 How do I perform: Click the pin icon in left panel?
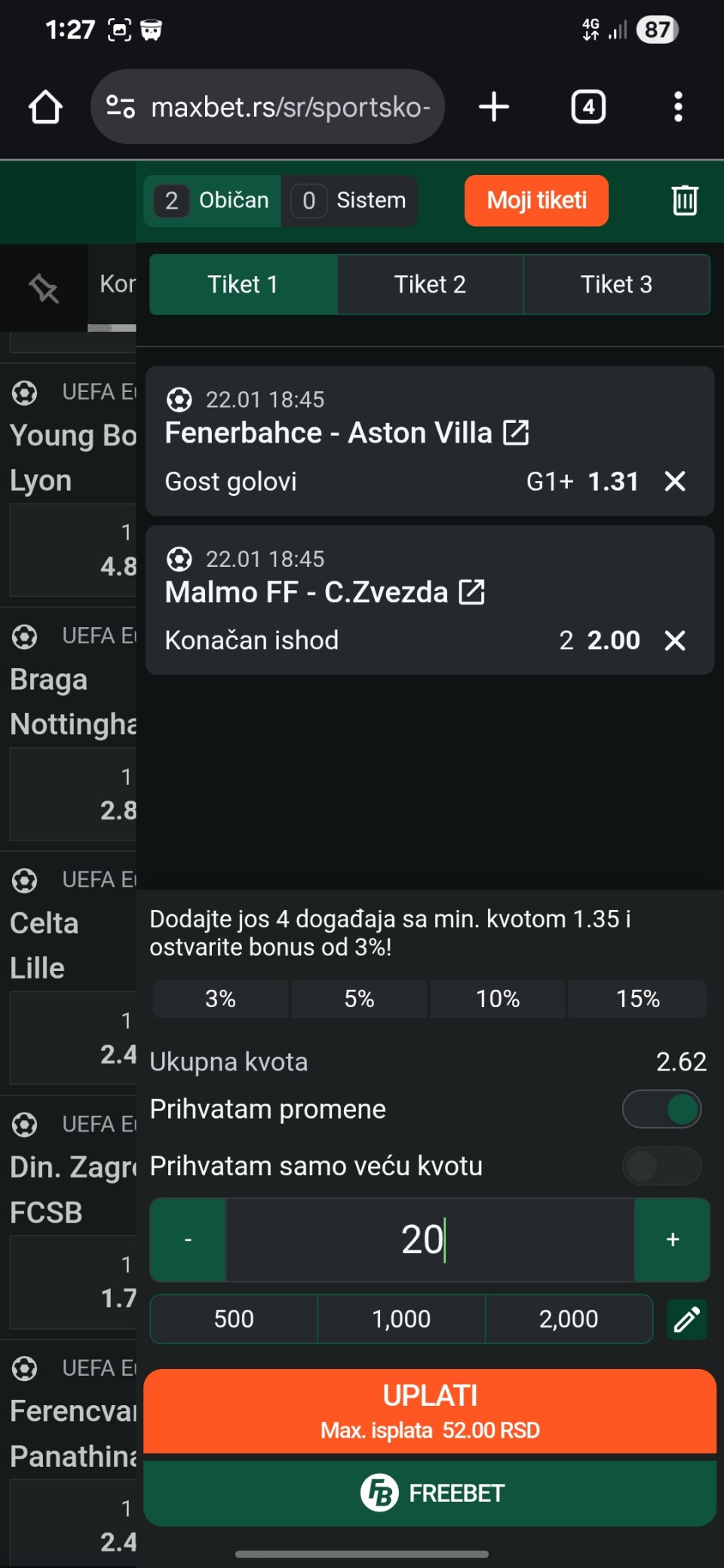pos(44,288)
